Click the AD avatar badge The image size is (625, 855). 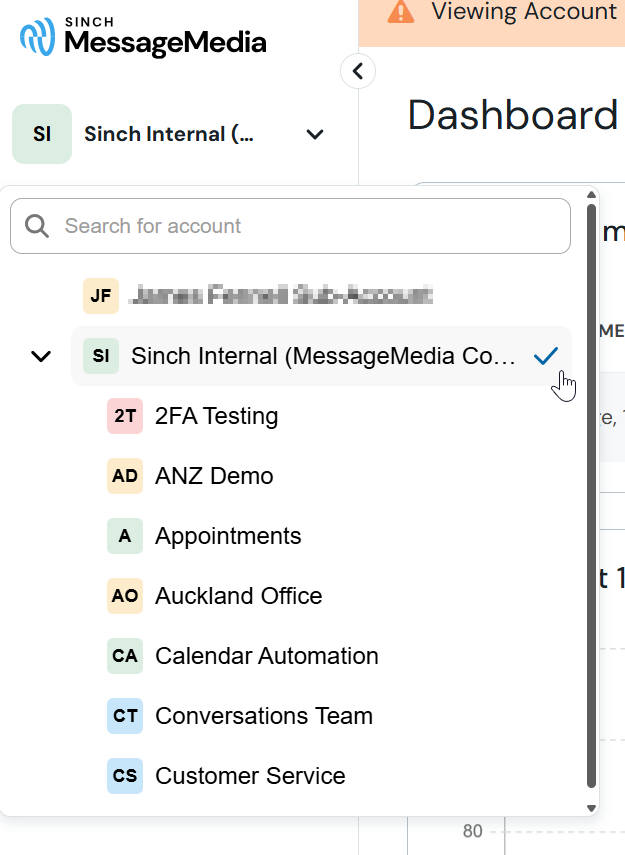point(125,476)
